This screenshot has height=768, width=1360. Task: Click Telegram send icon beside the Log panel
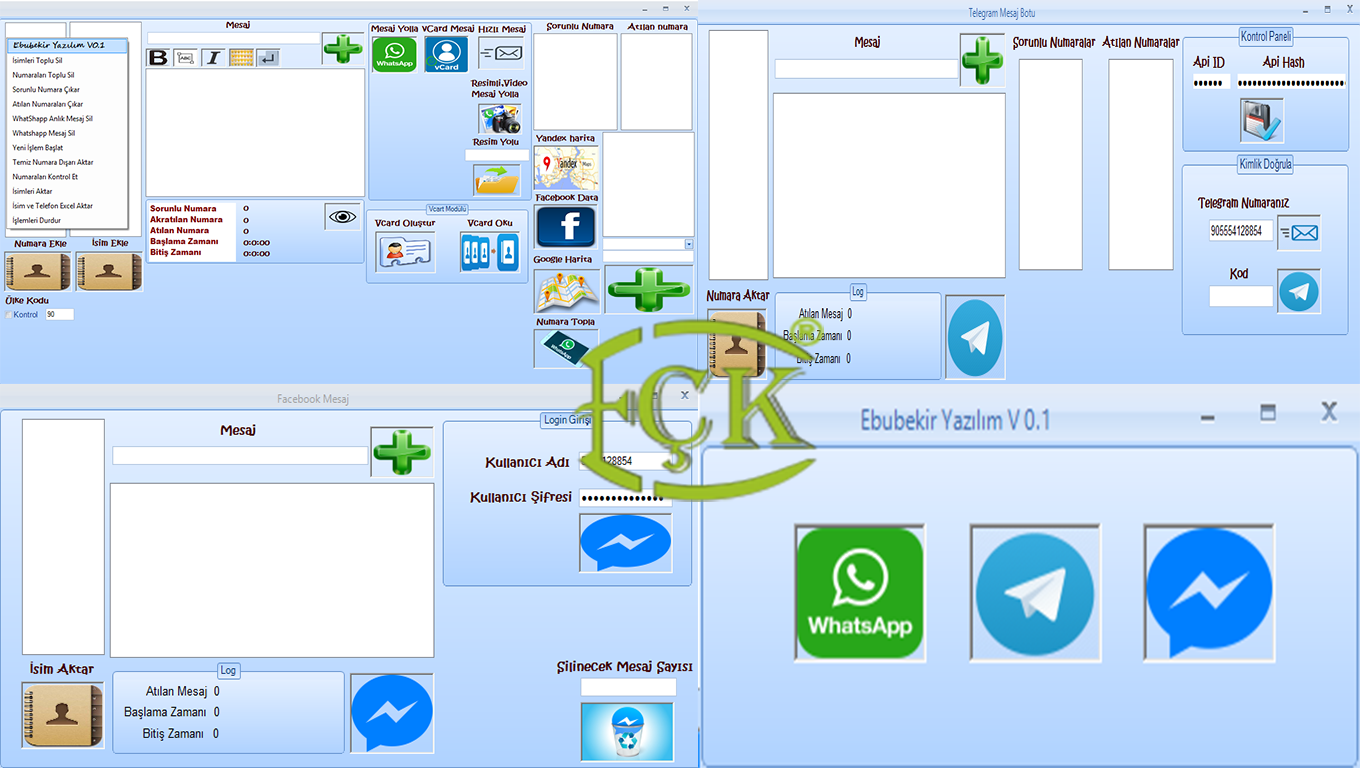click(974, 337)
